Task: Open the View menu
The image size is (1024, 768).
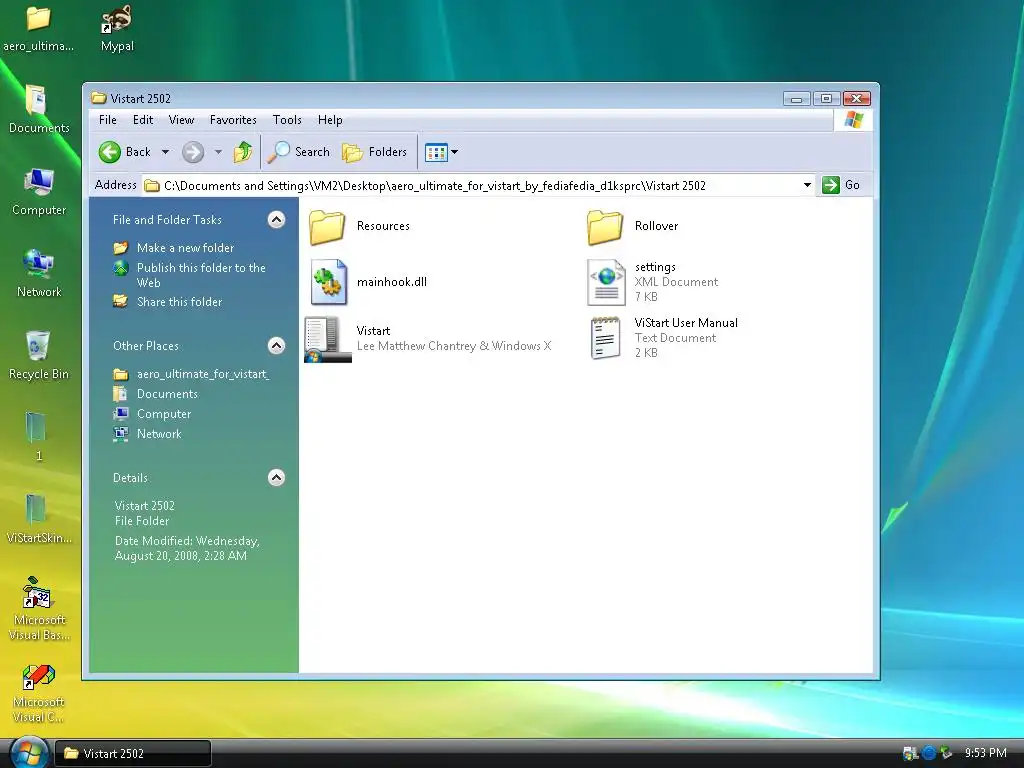Action: point(182,120)
